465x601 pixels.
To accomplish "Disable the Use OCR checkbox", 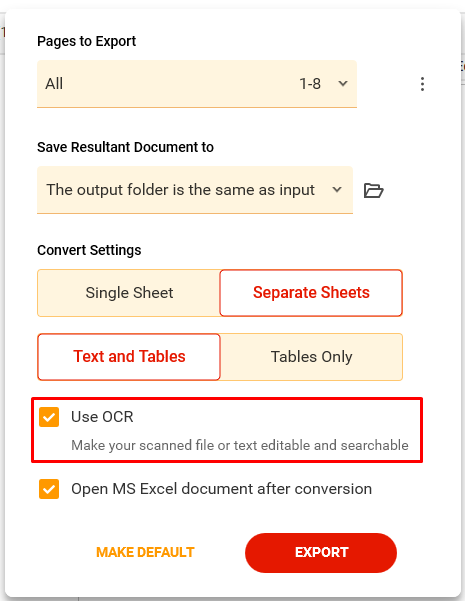I will 49,417.
